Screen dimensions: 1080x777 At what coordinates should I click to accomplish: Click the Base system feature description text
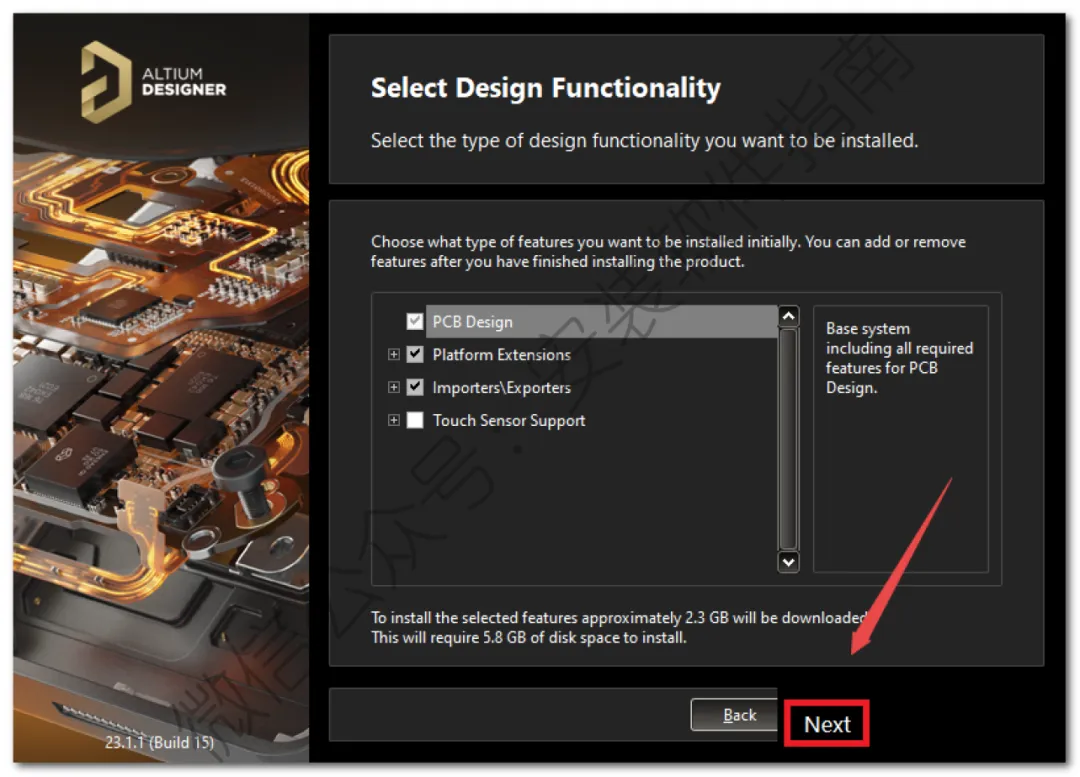click(x=900, y=358)
